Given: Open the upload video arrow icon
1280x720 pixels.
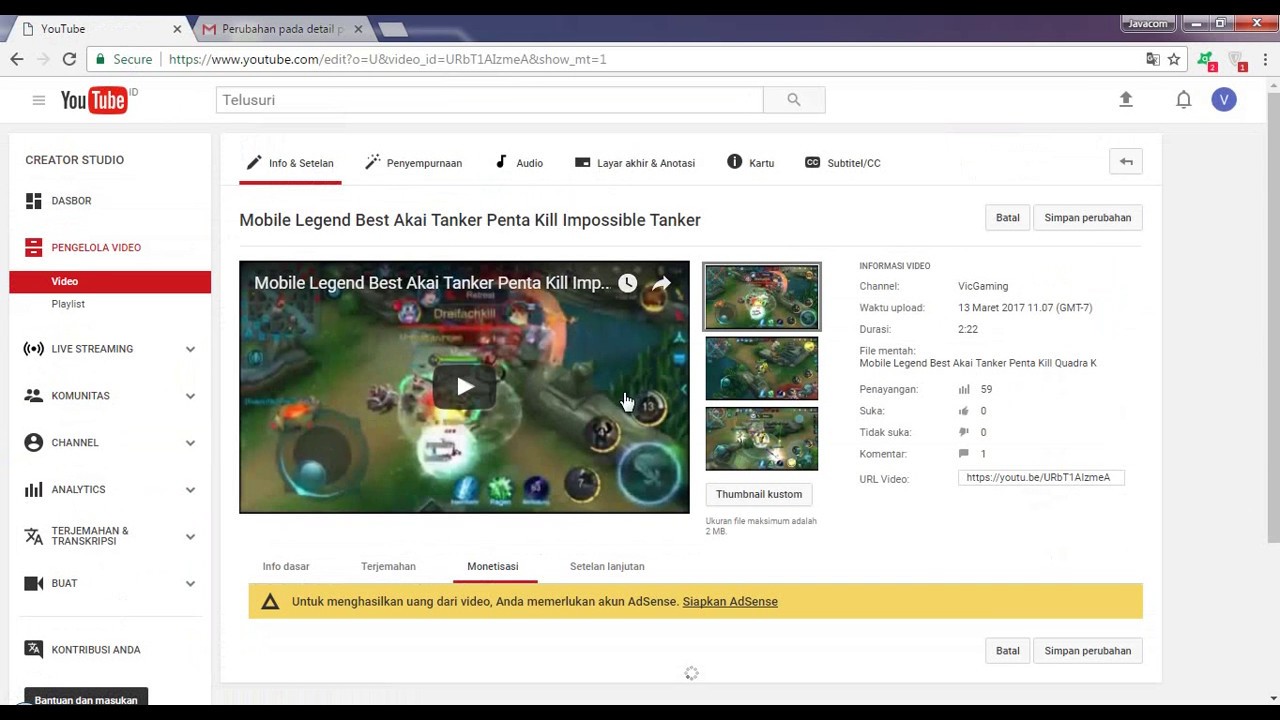Looking at the screenshot, I should coord(1126,99).
